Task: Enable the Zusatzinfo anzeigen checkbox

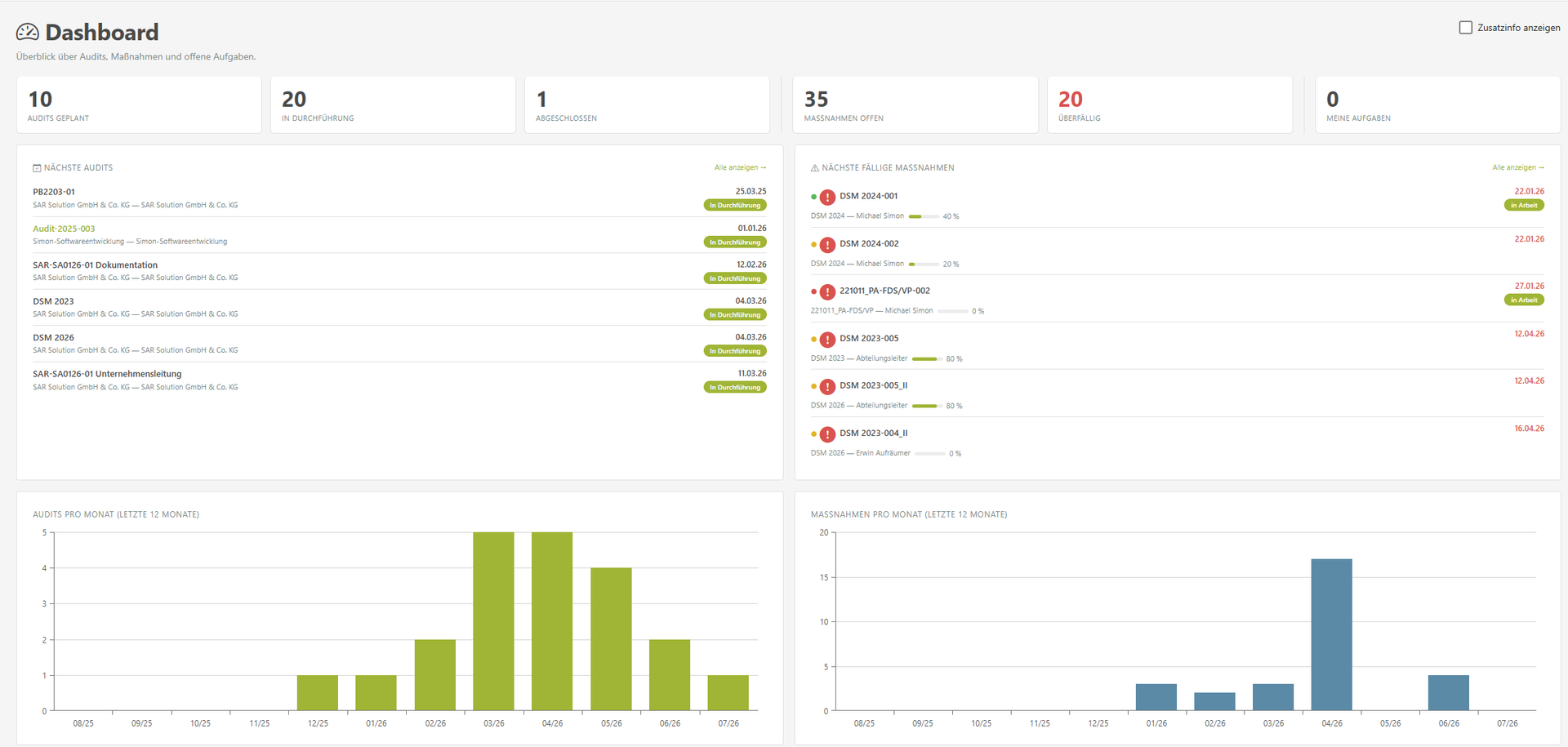Action: [x=1465, y=28]
